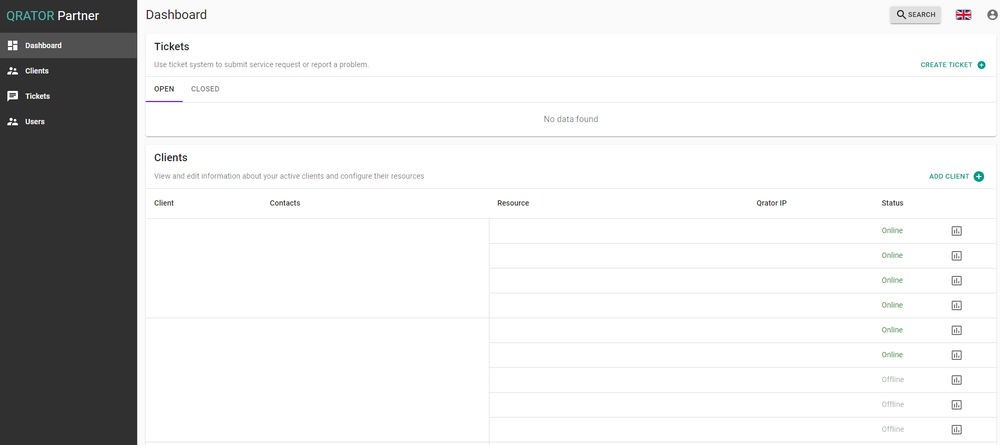The width and height of the screenshot is (1000, 445).
Task: Select the Open tickets tab
Action: (x=164, y=89)
